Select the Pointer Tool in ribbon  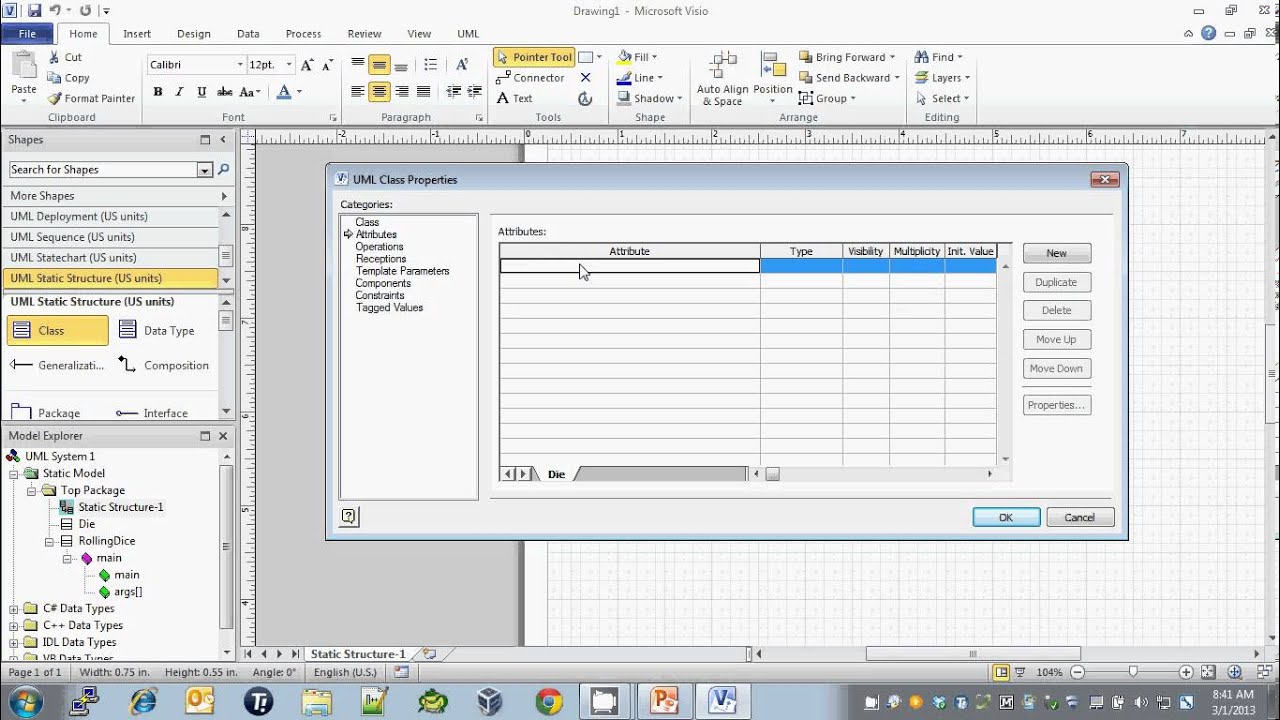click(534, 57)
